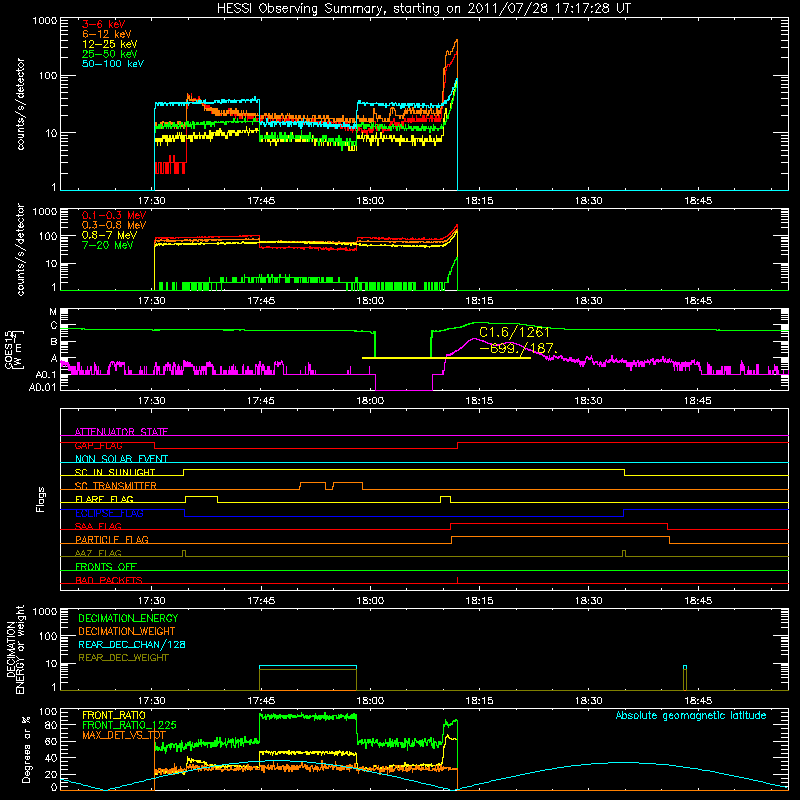Choose the cyan 50-100 keV legend label

click(x=113, y=64)
